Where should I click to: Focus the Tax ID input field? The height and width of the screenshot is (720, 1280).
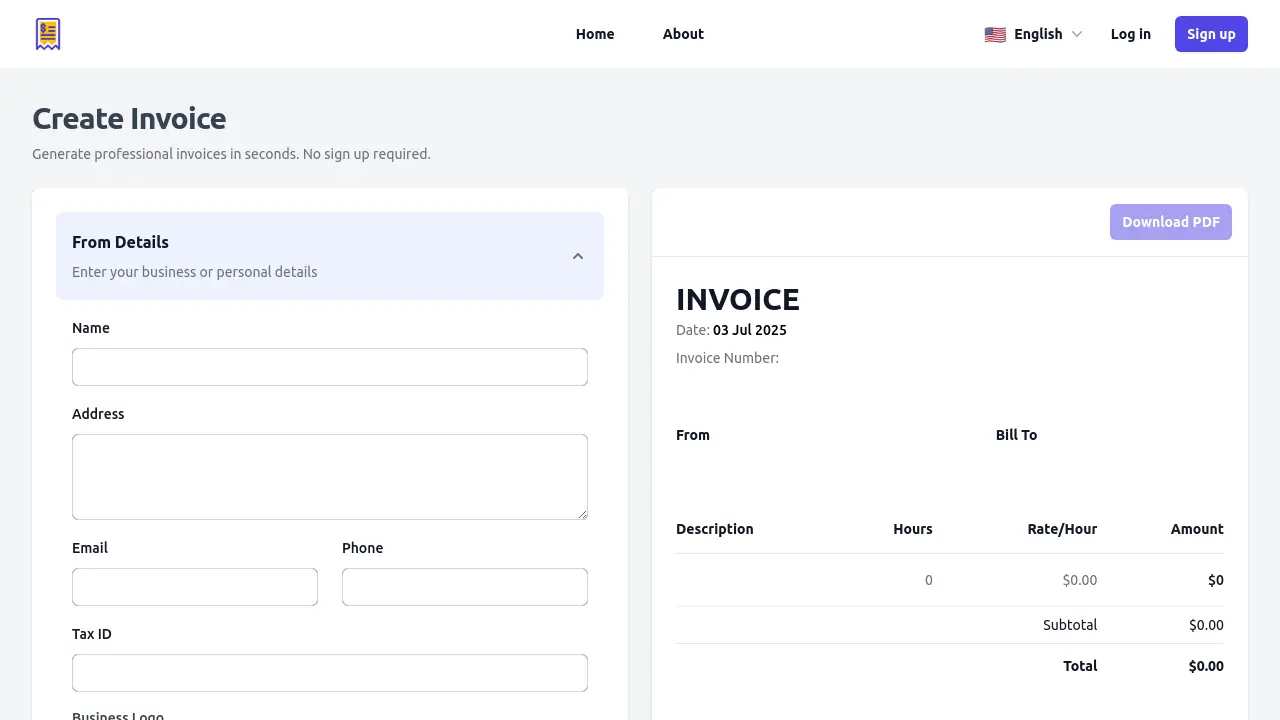(330, 673)
